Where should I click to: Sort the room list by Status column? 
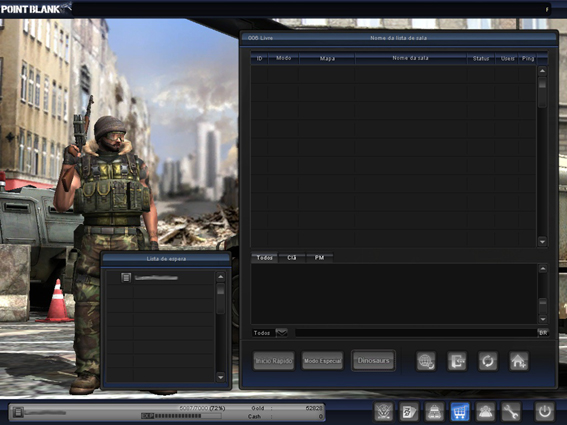[x=481, y=58]
